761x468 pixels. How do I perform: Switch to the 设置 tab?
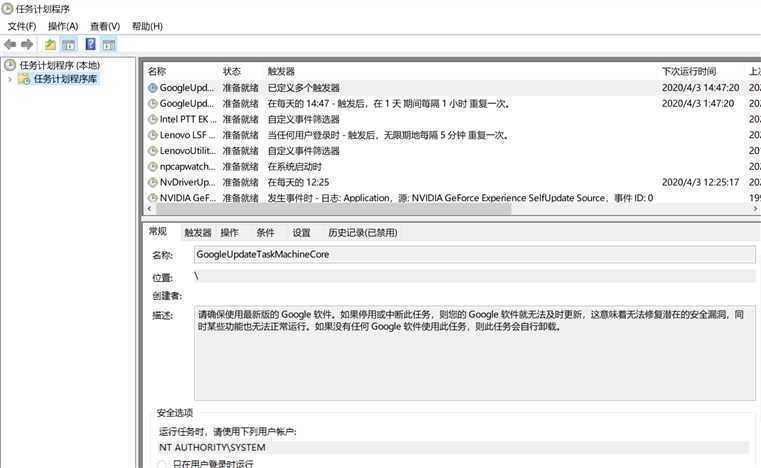(x=301, y=233)
